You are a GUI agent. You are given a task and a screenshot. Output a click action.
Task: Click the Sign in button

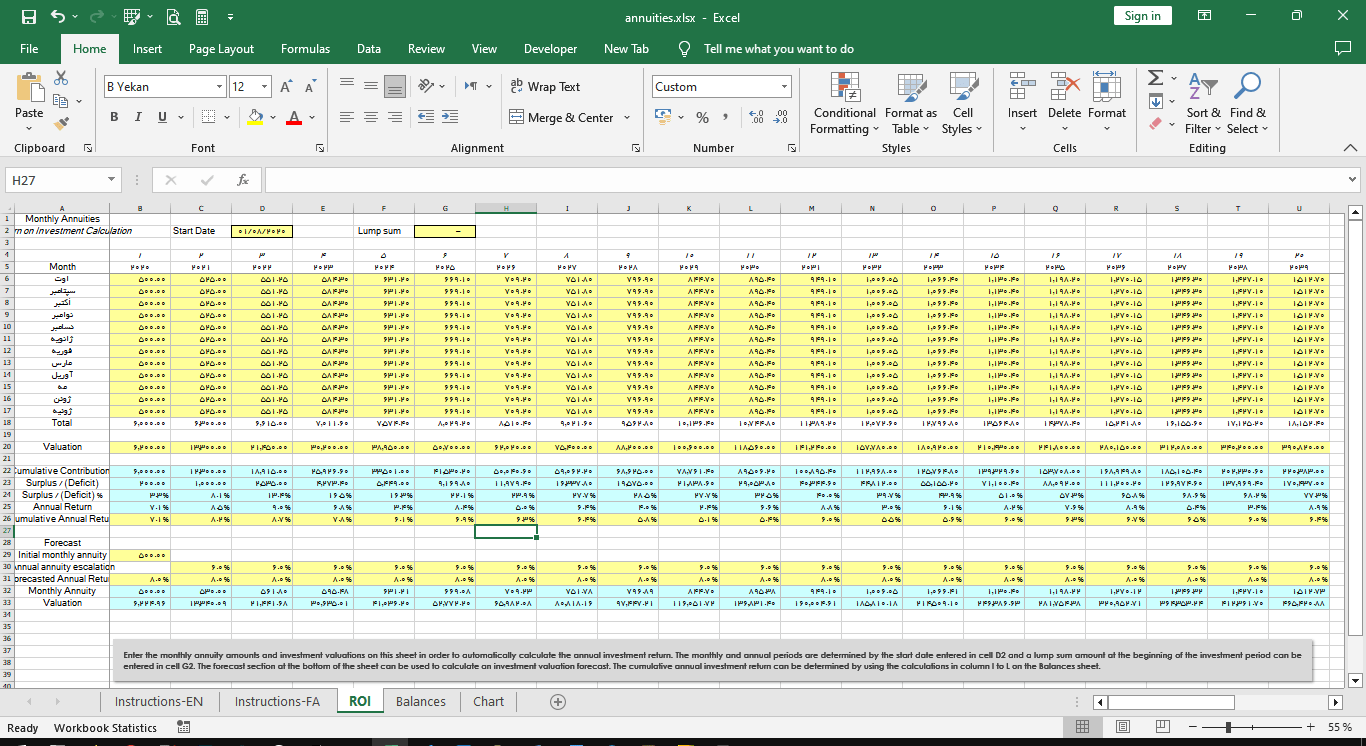click(x=1142, y=16)
